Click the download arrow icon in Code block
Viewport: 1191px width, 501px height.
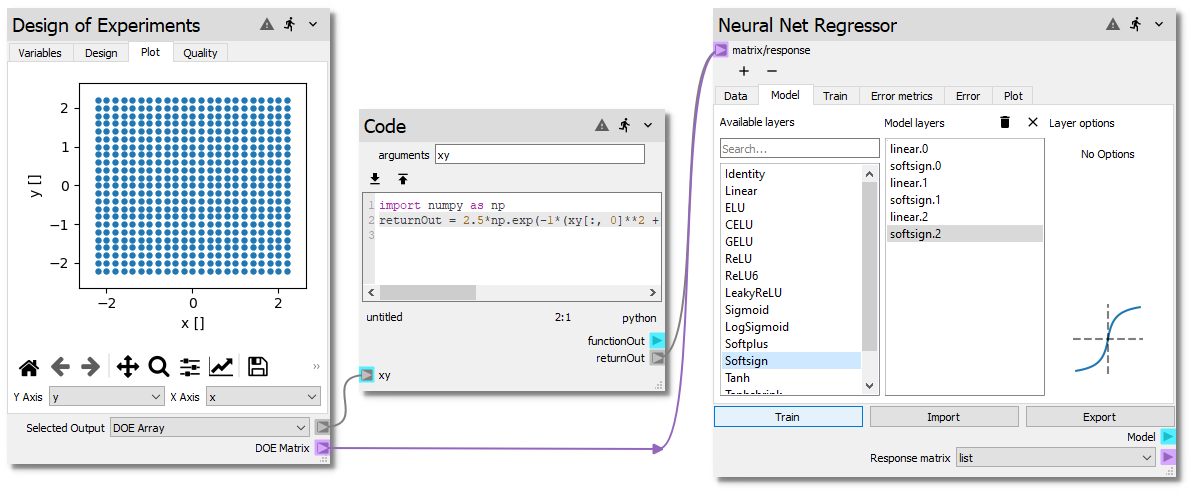[375, 179]
